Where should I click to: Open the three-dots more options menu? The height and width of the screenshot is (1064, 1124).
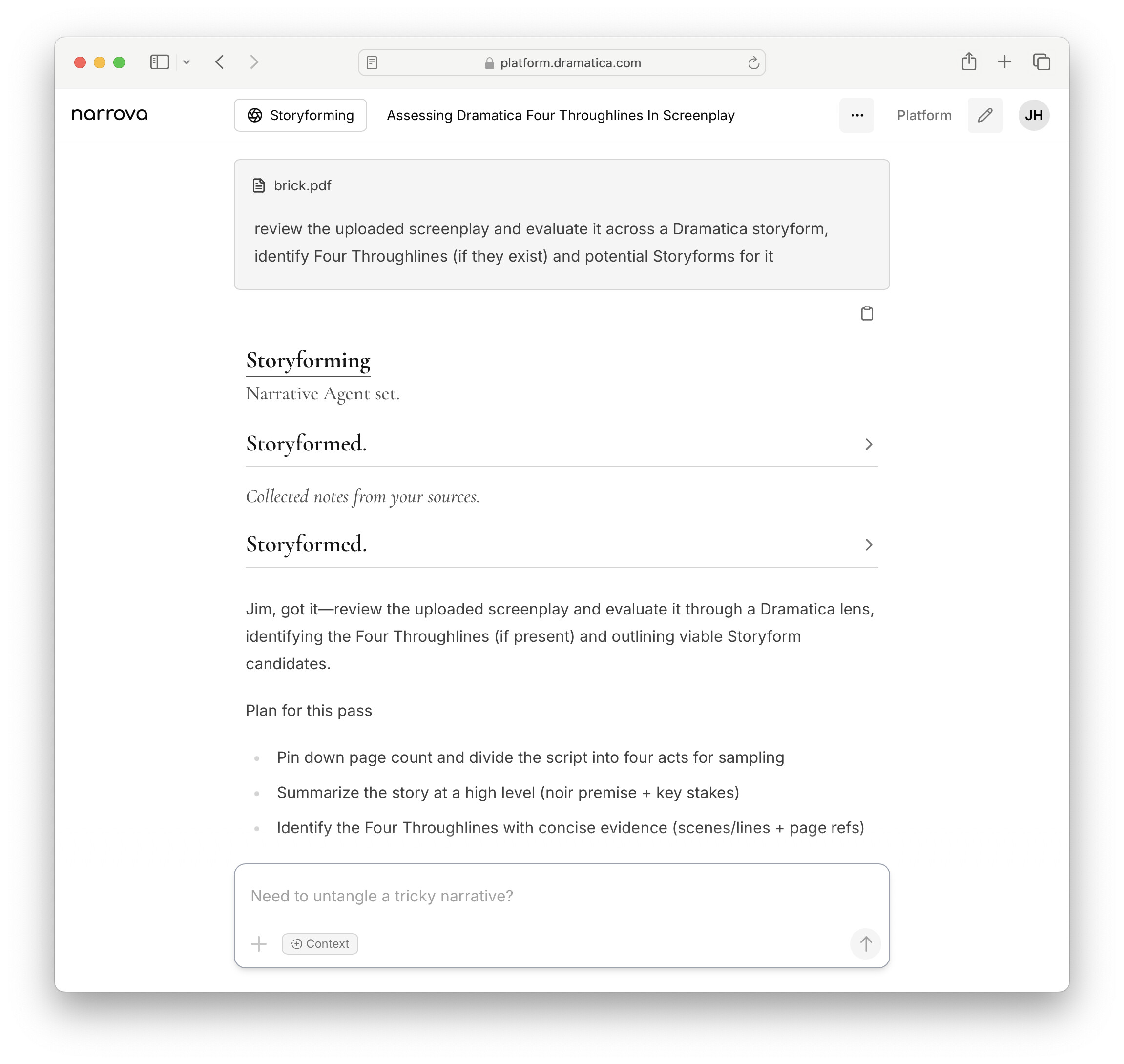point(856,115)
